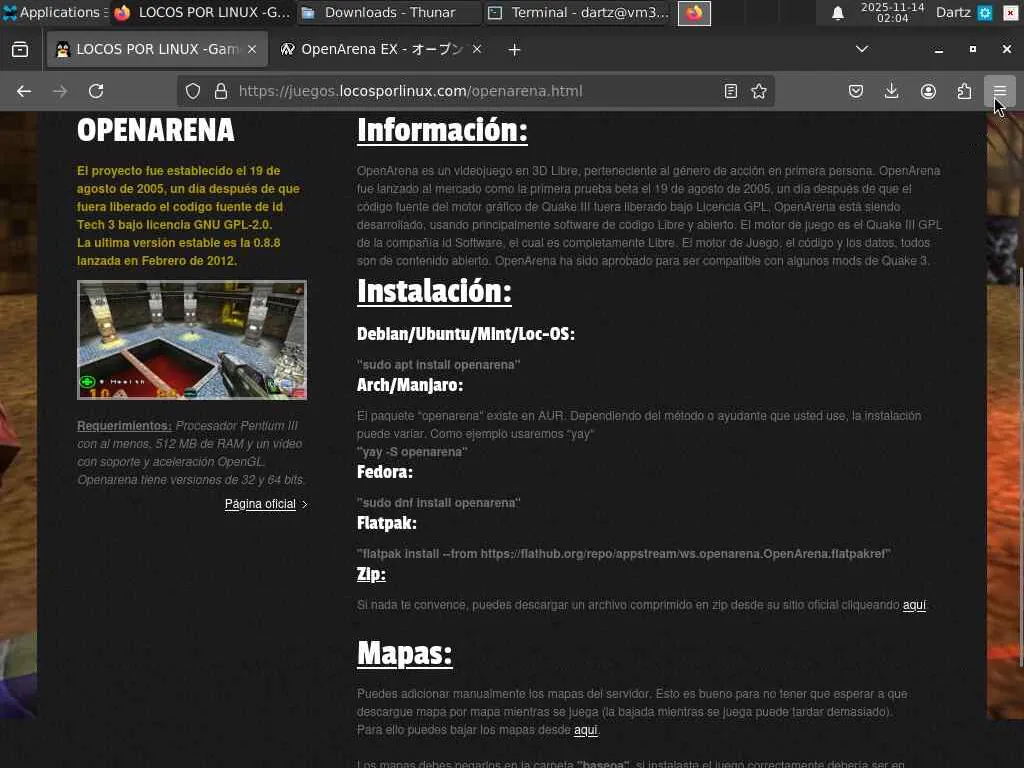Show site security padlock info
The height and width of the screenshot is (768, 1024).
pyautogui.click(x=221, y=91)
